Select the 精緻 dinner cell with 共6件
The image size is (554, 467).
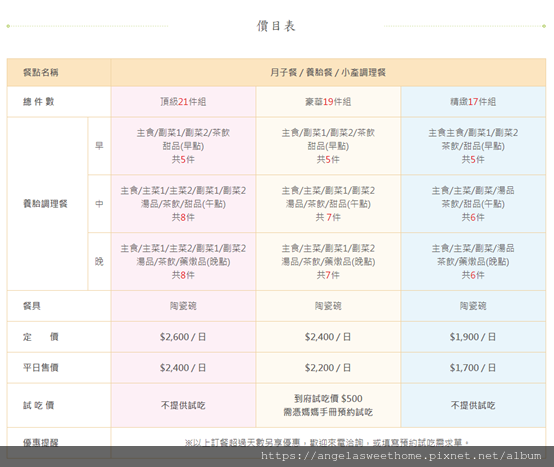(473, 262)
